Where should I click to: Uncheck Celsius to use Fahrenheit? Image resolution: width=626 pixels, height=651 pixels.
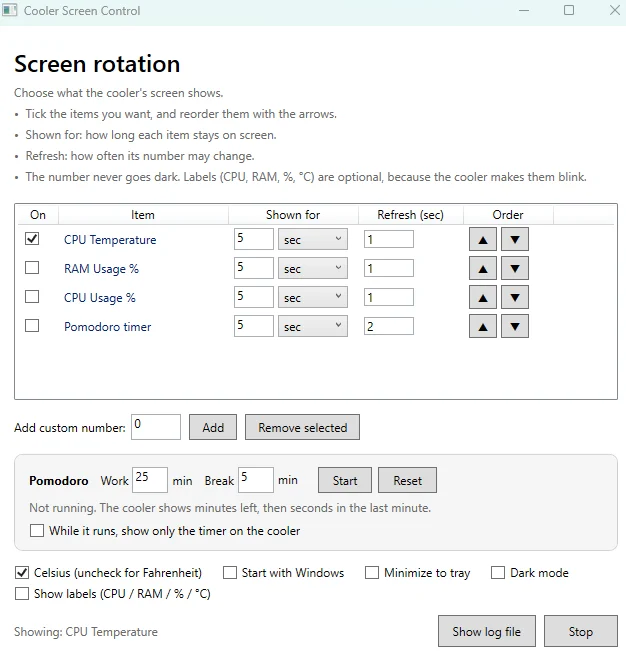click(x=22, y=573)
